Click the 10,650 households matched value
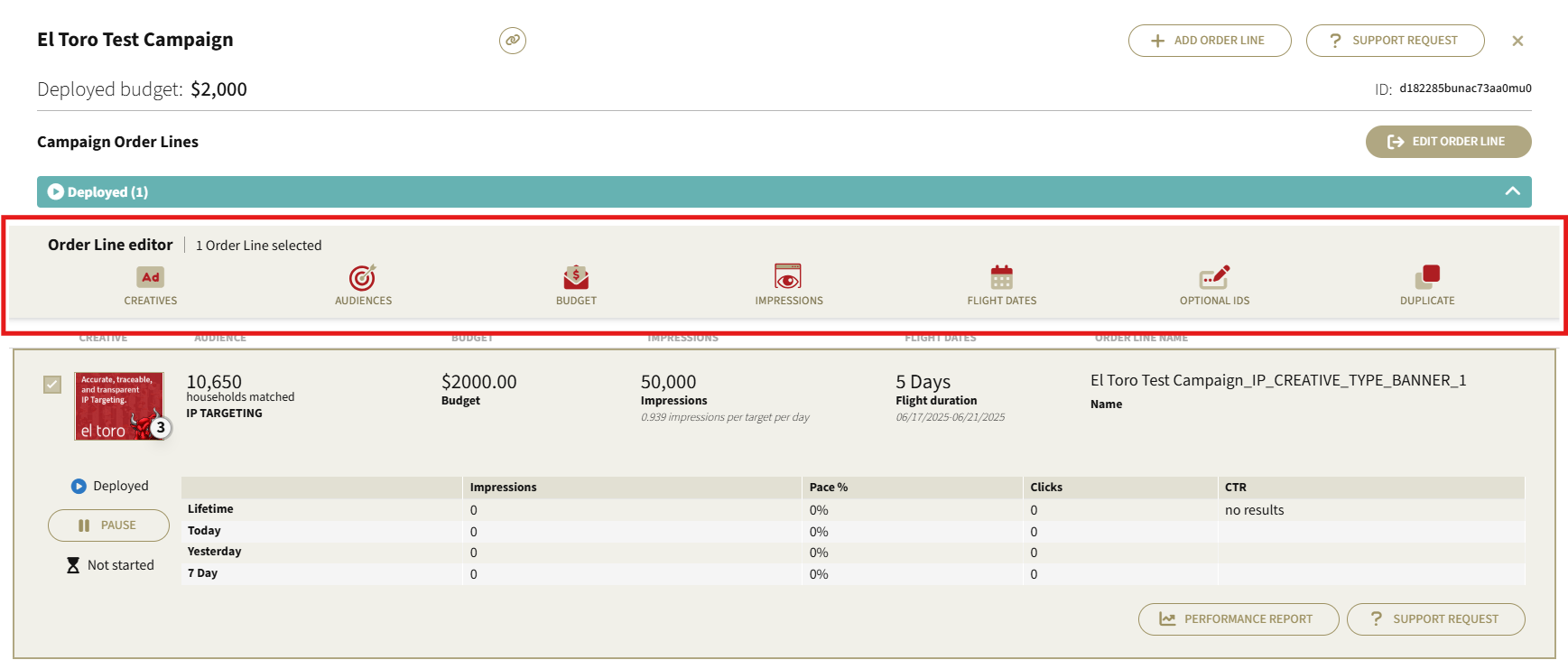 click(214, 382)
